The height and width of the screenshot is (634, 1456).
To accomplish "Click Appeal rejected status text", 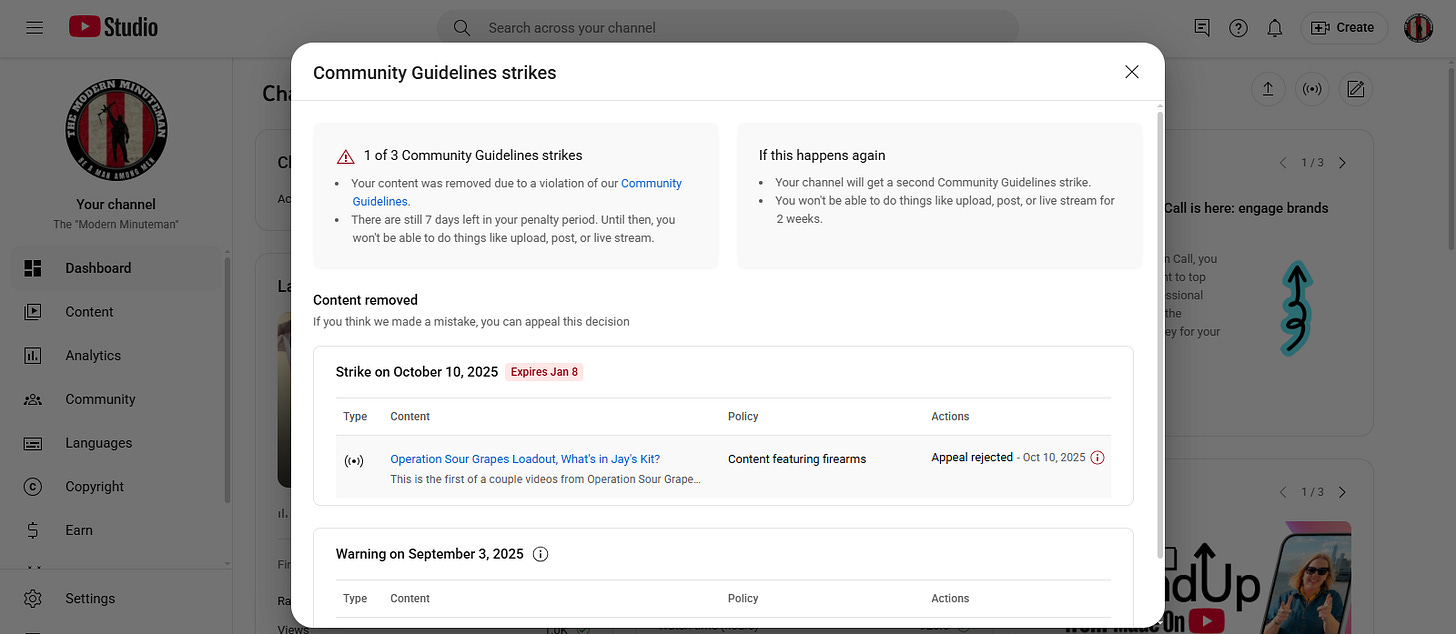I will point(972,458).
